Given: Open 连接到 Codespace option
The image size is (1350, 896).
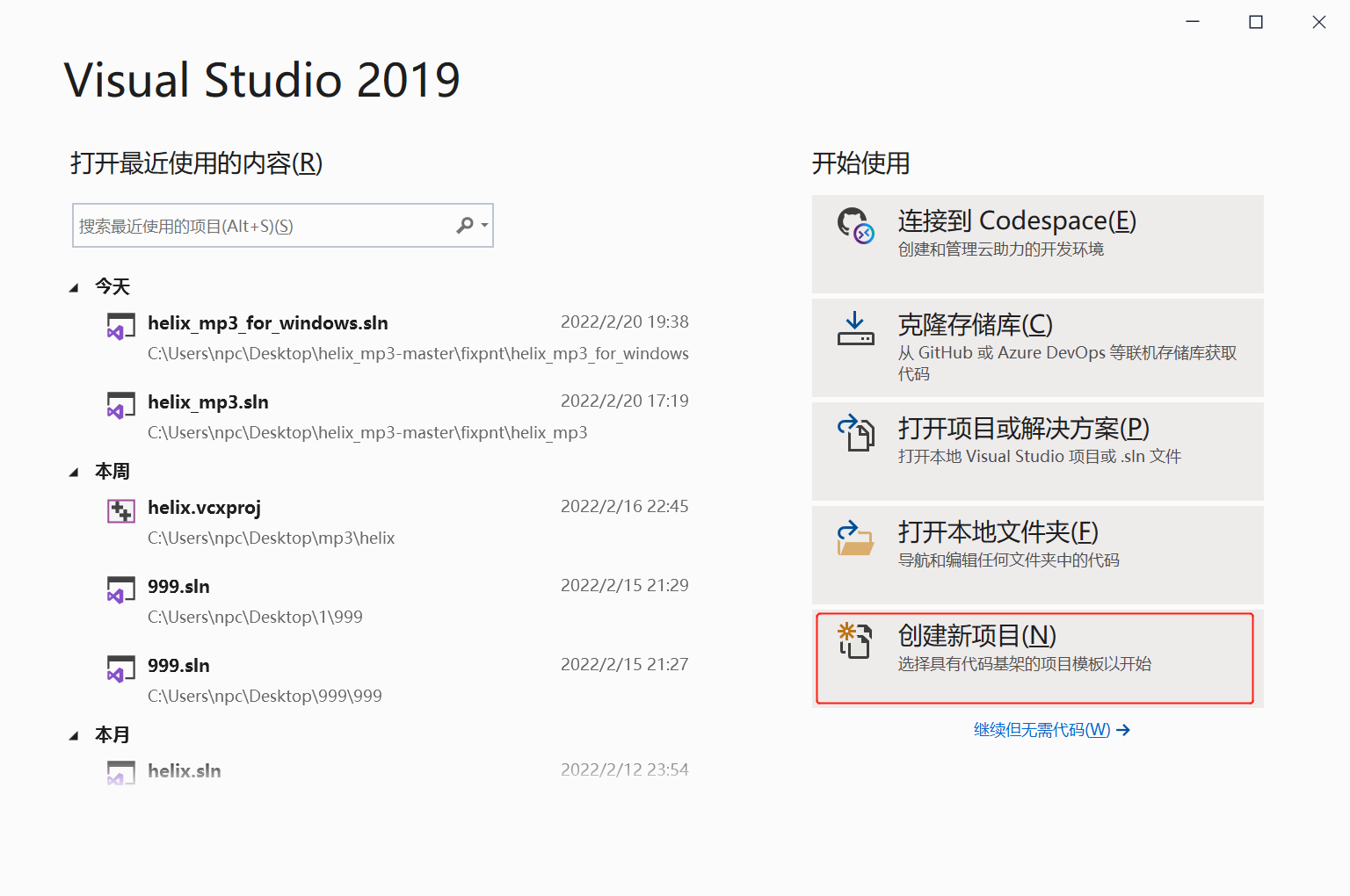Looking at the screenshot, I should click(1038, 244).
